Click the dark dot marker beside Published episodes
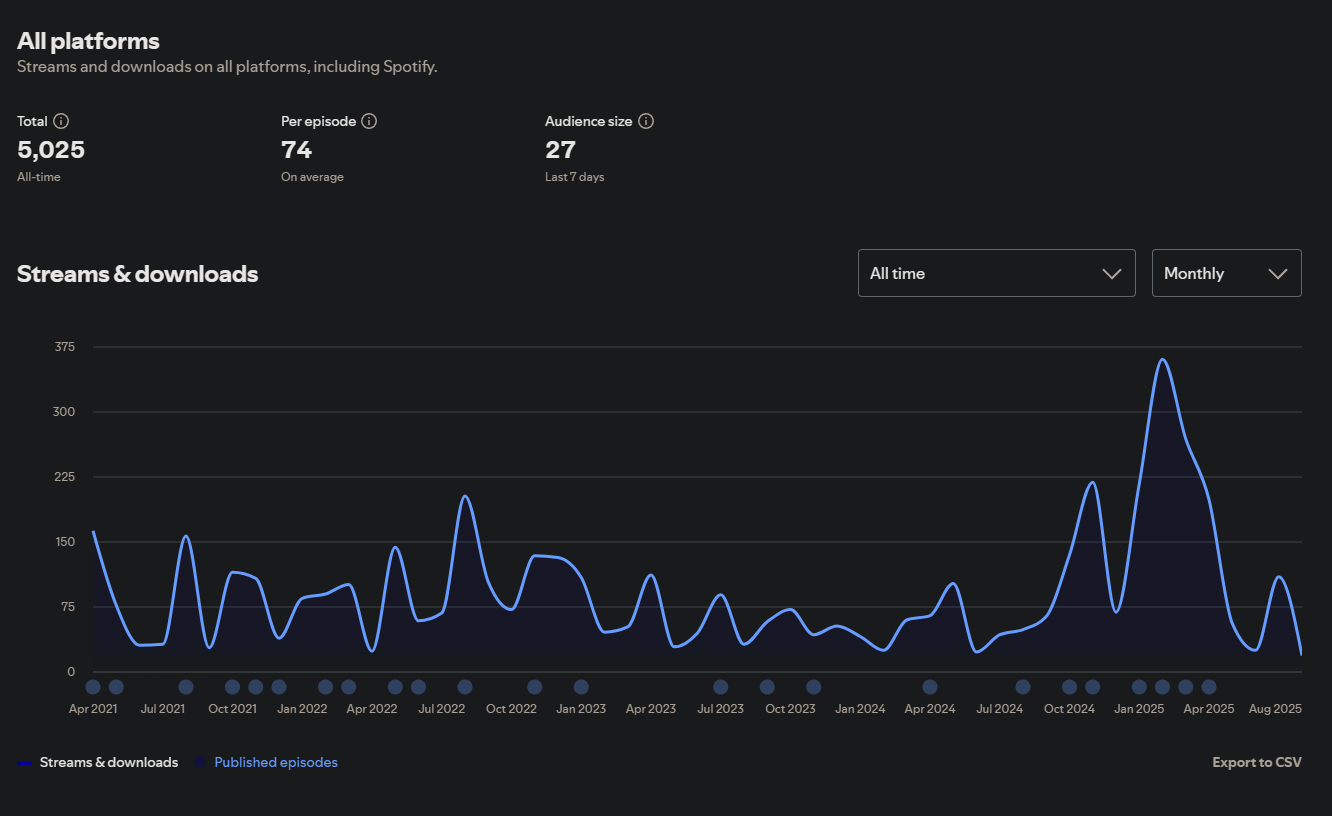 click(200, 763)
